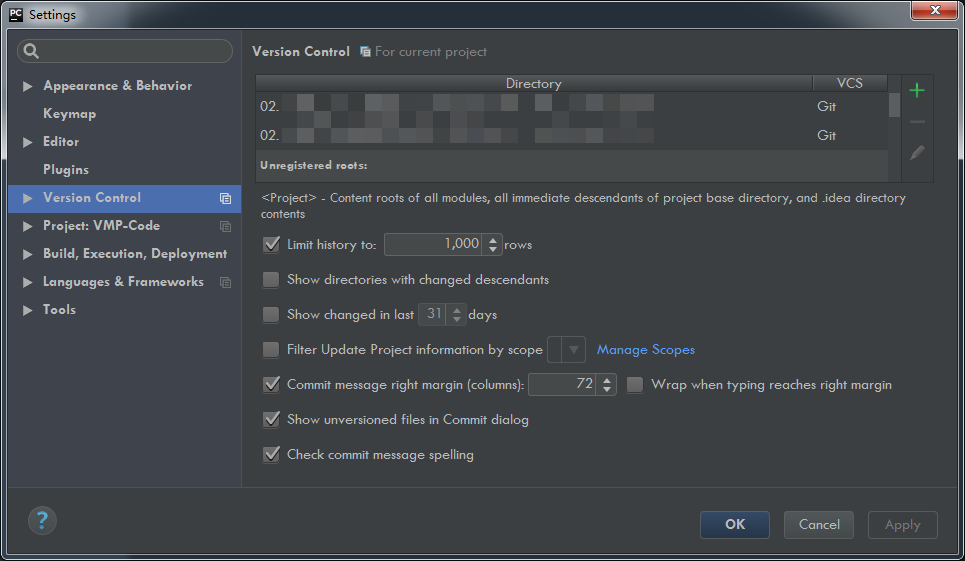Screen dimensions: 965x561
Task: Enable Show directories with changed descendants
Action: click(x=271, y=280)
